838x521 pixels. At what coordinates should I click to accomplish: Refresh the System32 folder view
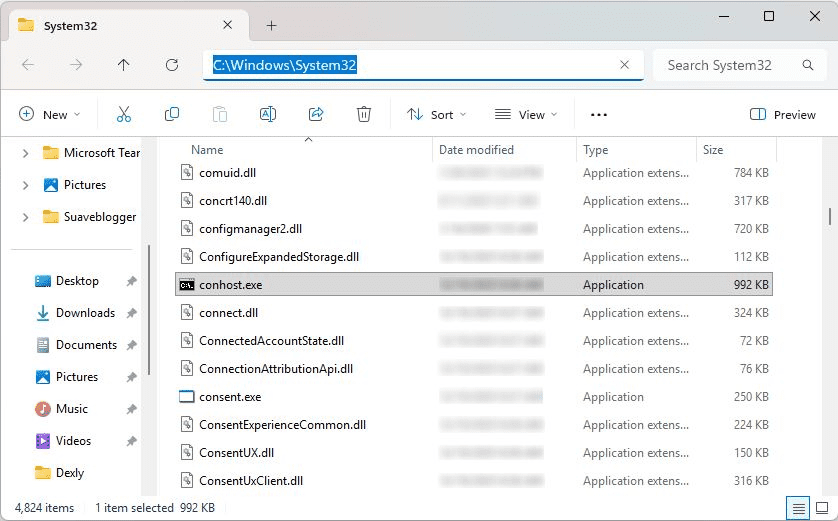pyautogui.click(x=172, y=65)
